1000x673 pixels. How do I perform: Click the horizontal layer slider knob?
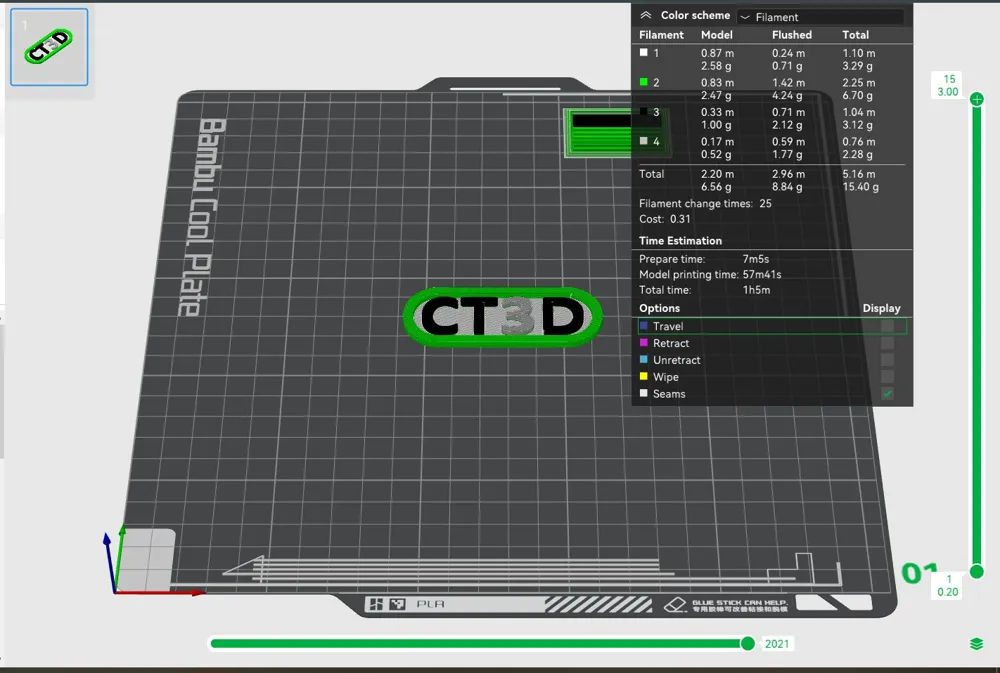(748, 643)
